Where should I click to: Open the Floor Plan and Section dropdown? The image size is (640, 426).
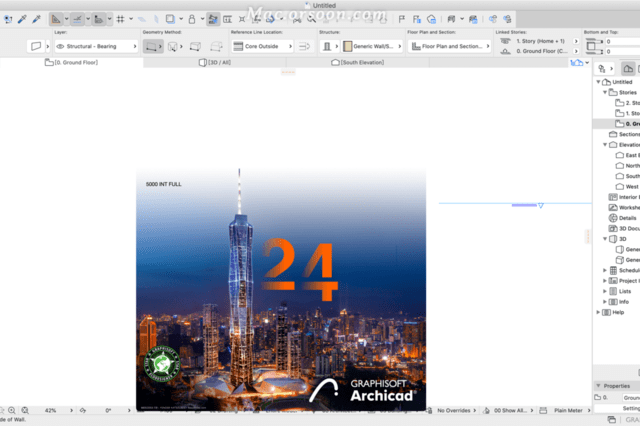click(449, 46)
